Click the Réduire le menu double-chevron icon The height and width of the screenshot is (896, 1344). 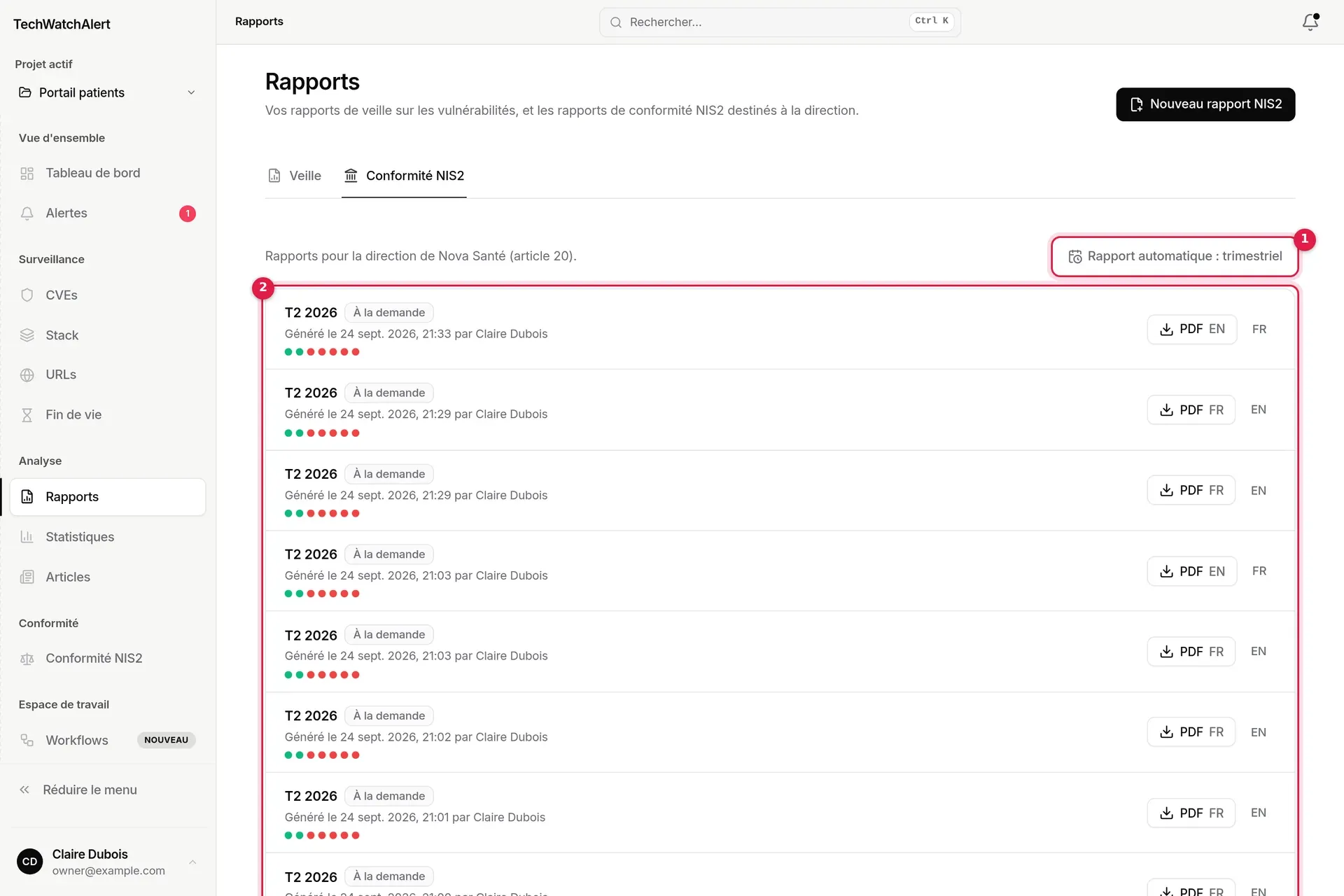[x=24, y=790]
